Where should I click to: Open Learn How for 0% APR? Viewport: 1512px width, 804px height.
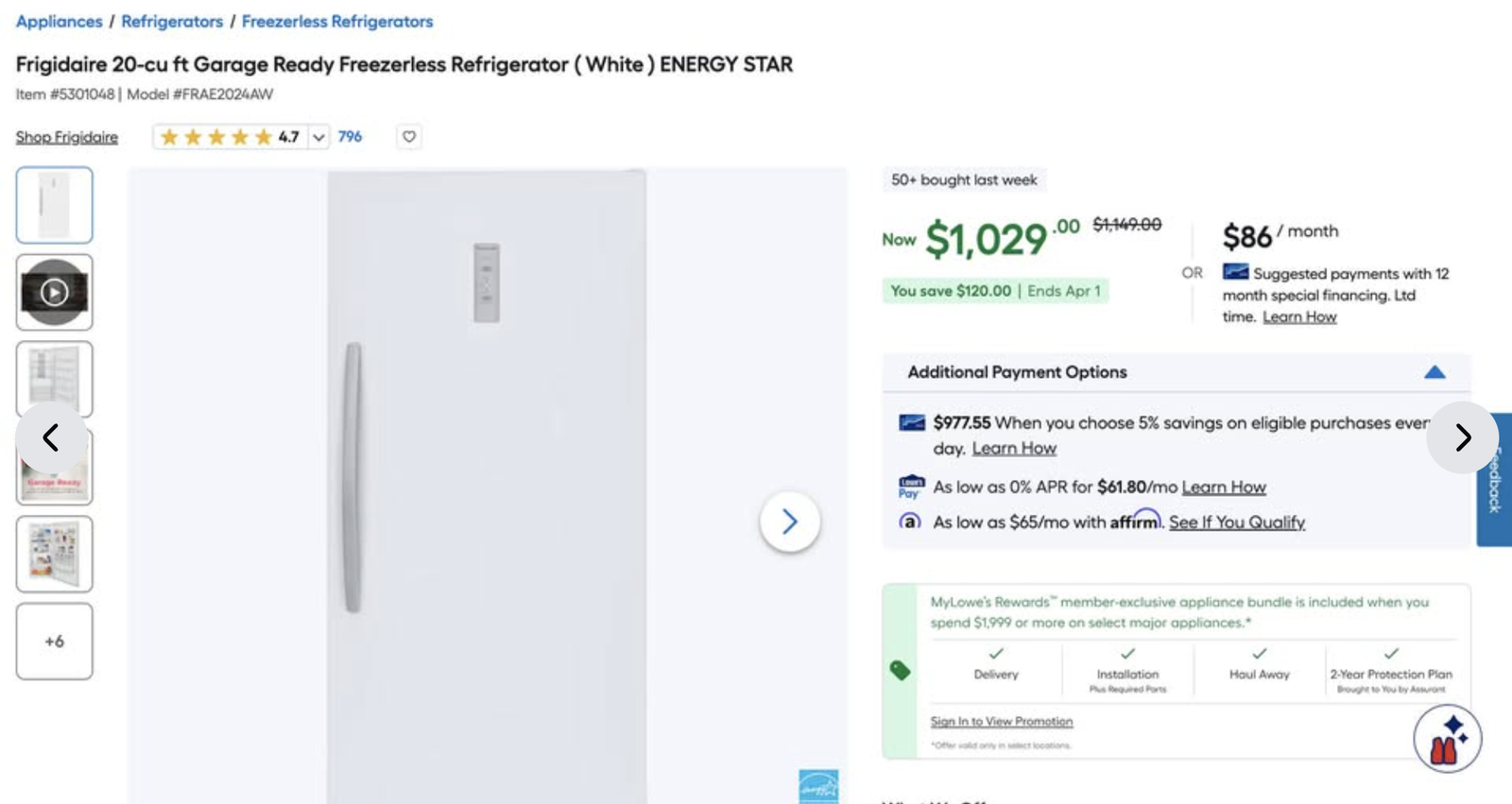[x=1224, y=487]
